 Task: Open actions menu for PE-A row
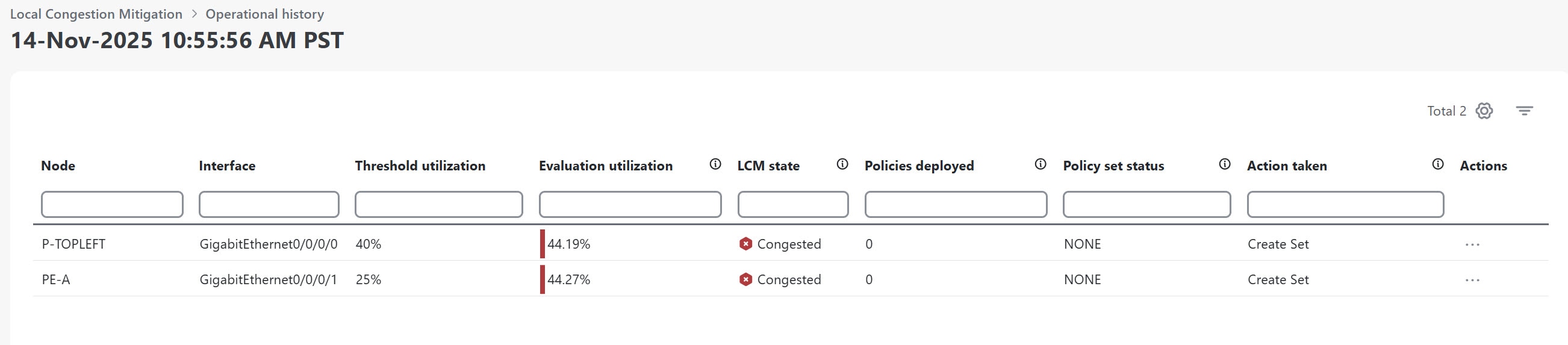(x=1472, y=280)
